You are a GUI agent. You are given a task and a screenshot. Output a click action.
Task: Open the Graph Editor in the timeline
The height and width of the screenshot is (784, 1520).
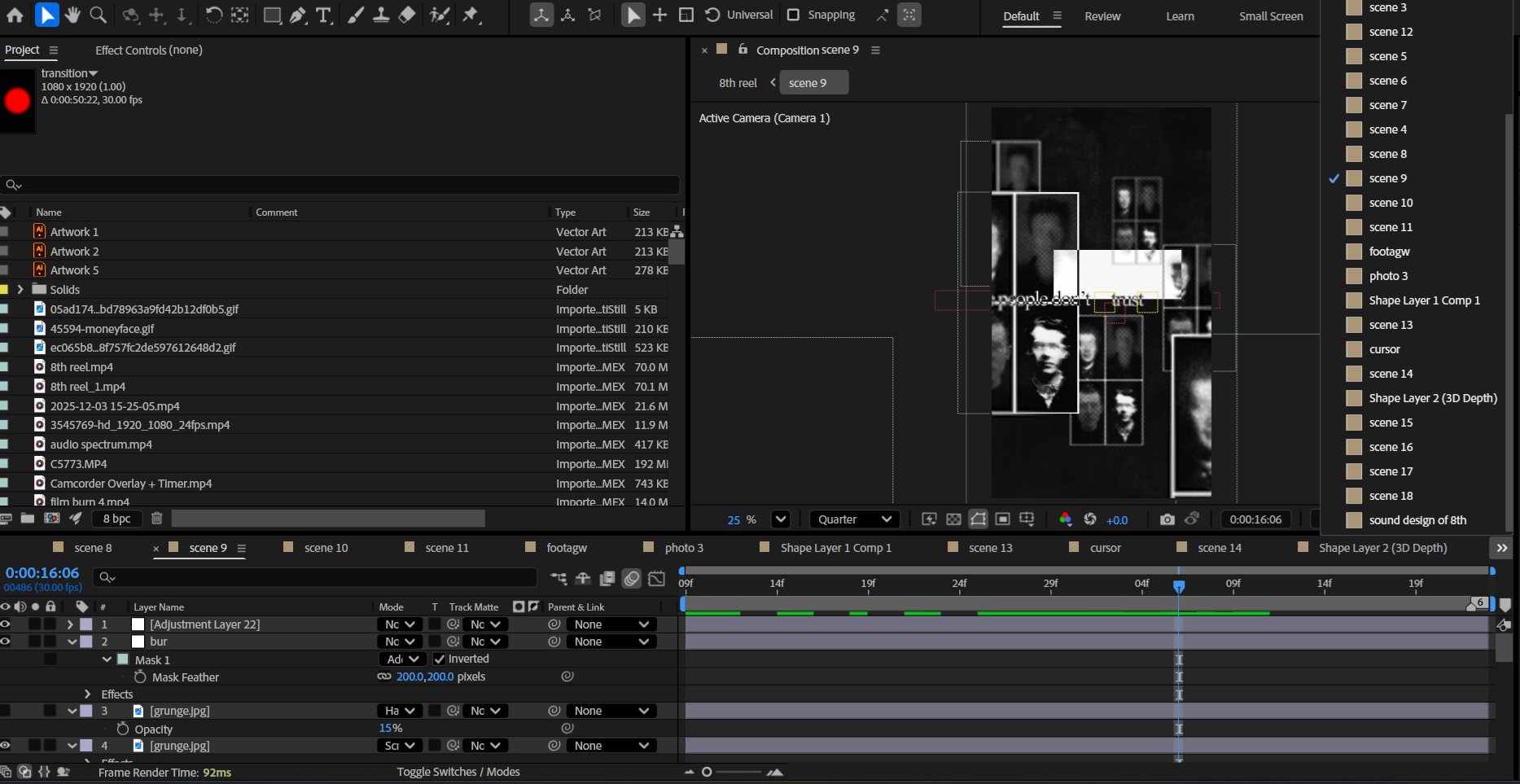(656, 578)
